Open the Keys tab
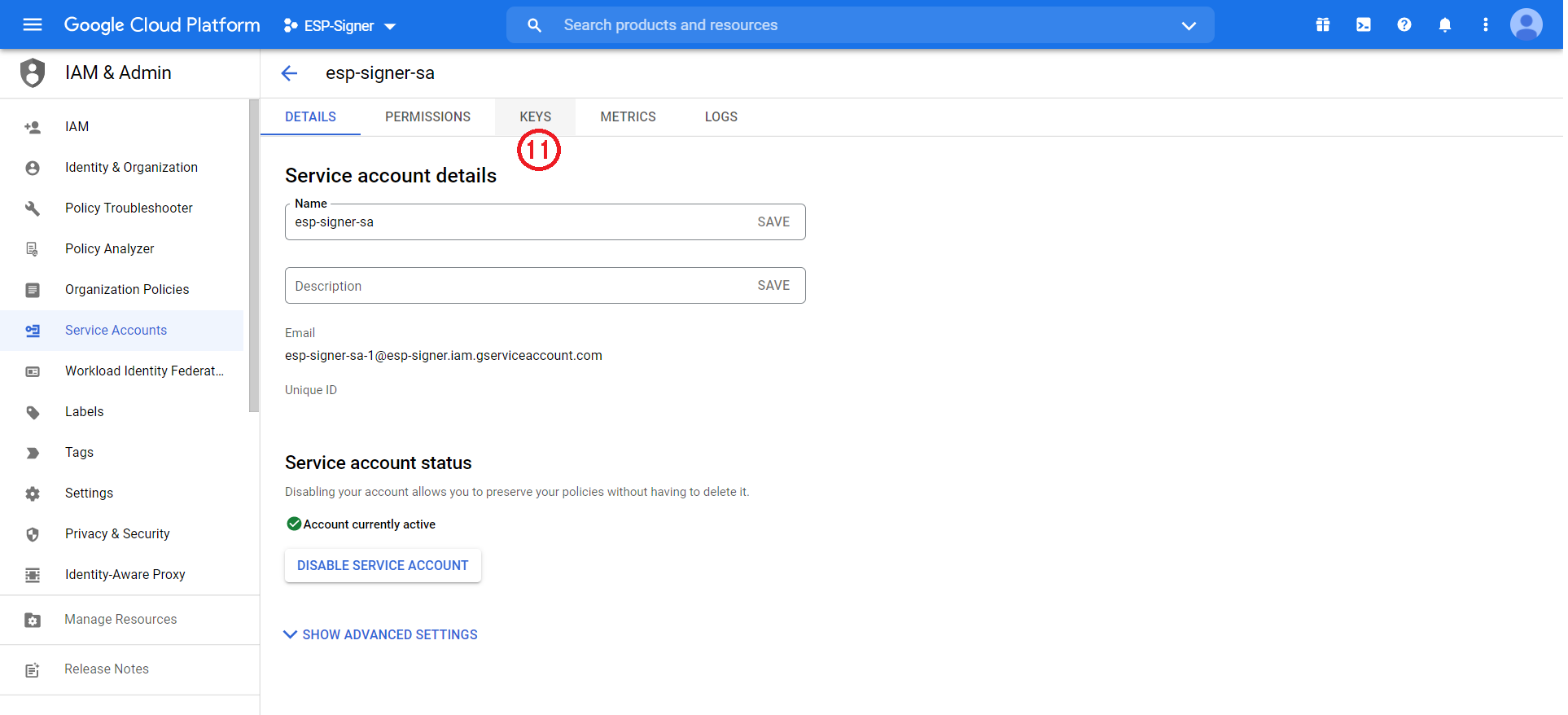This screenshot has height=715, width=1568. [535, 117]
